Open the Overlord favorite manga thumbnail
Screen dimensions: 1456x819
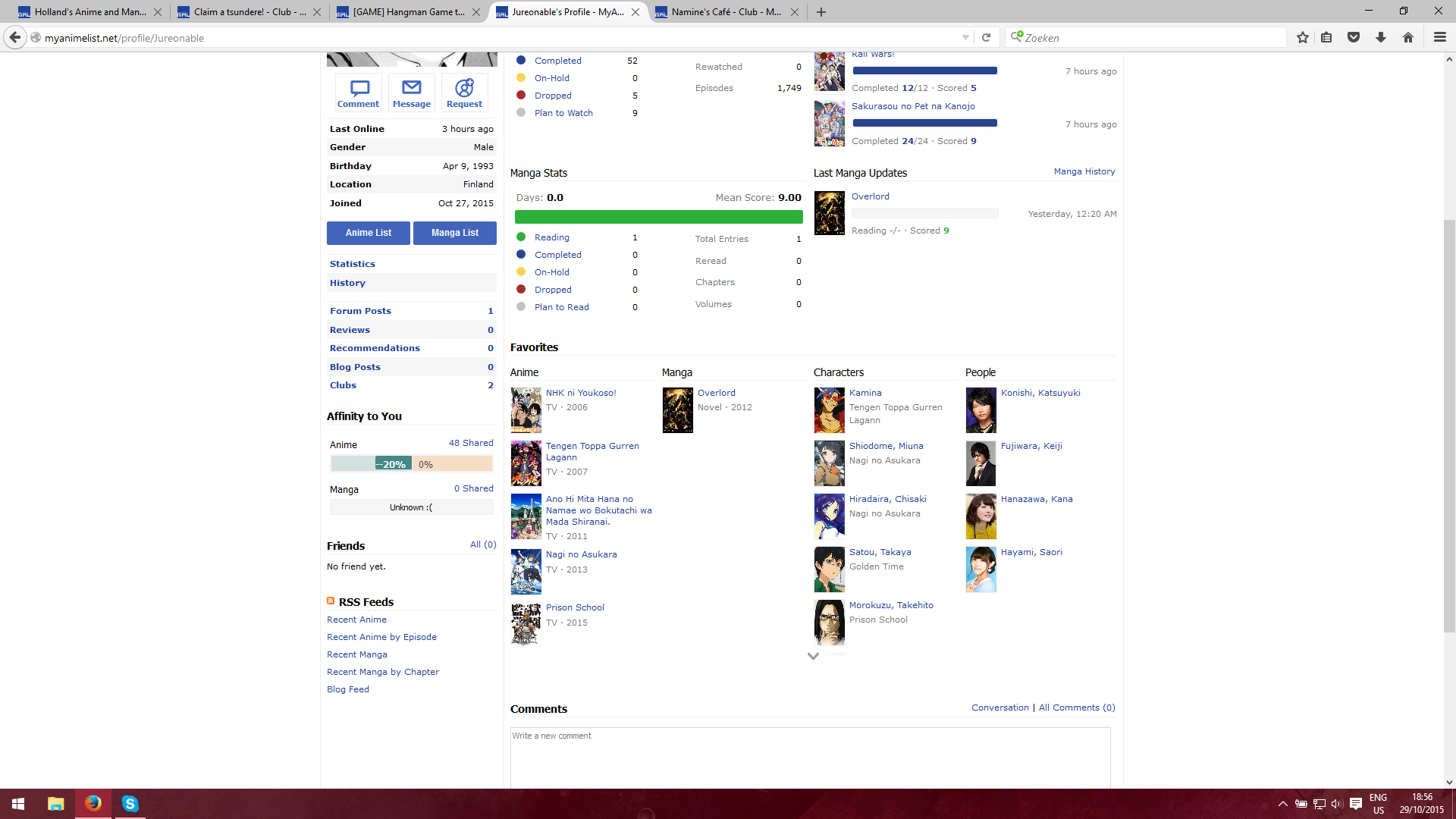[x=677, y=410]
